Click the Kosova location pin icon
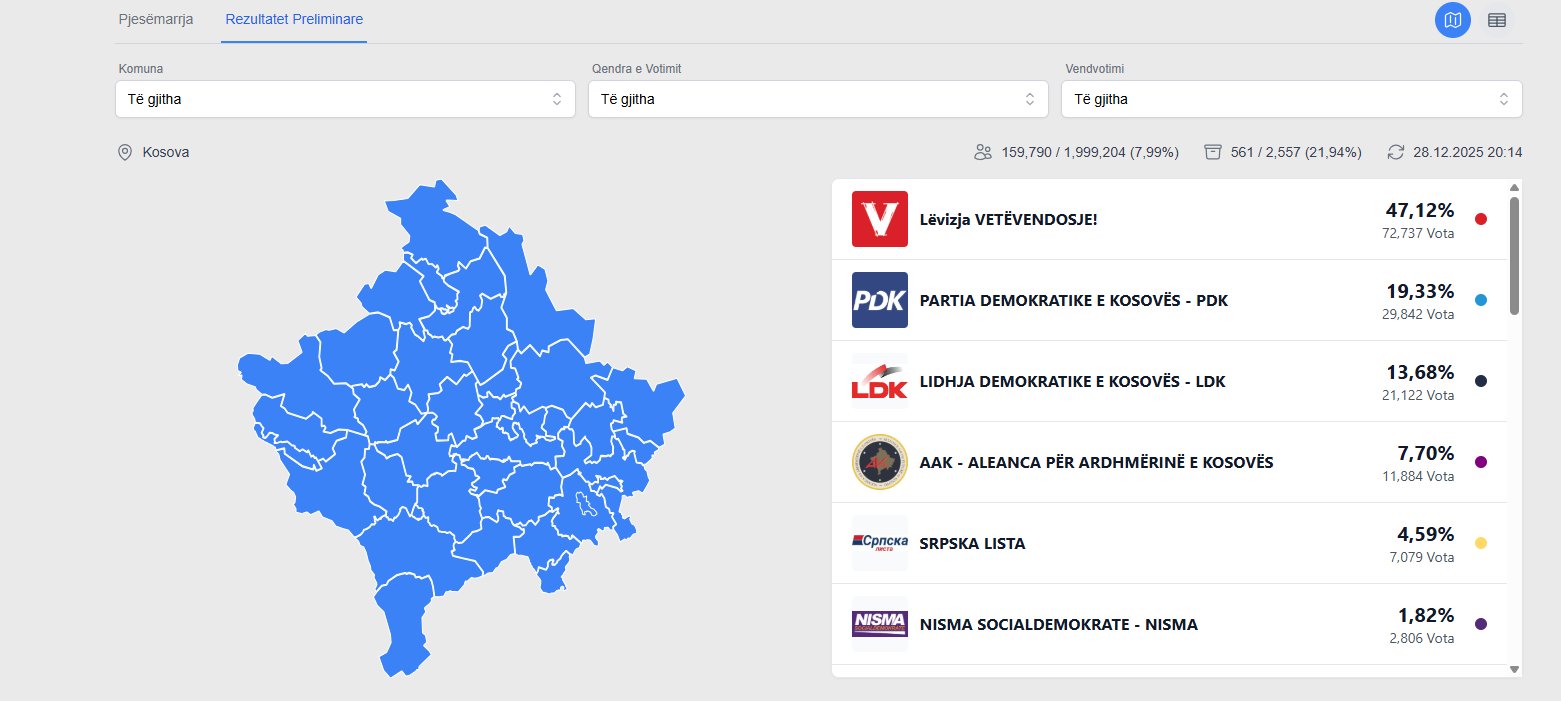The image size is (1561, 701). tap(125, 152)
